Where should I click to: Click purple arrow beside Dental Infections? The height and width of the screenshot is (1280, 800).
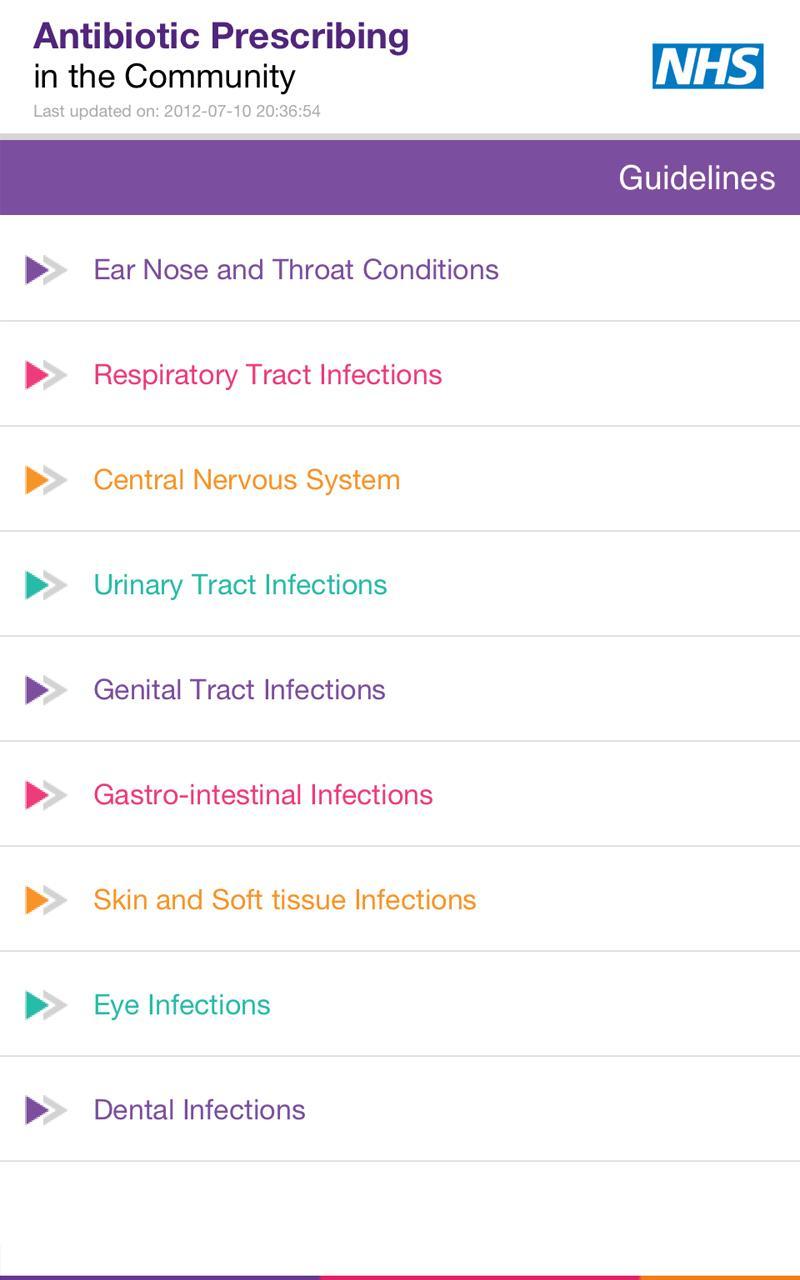[x=45, y=1110]
